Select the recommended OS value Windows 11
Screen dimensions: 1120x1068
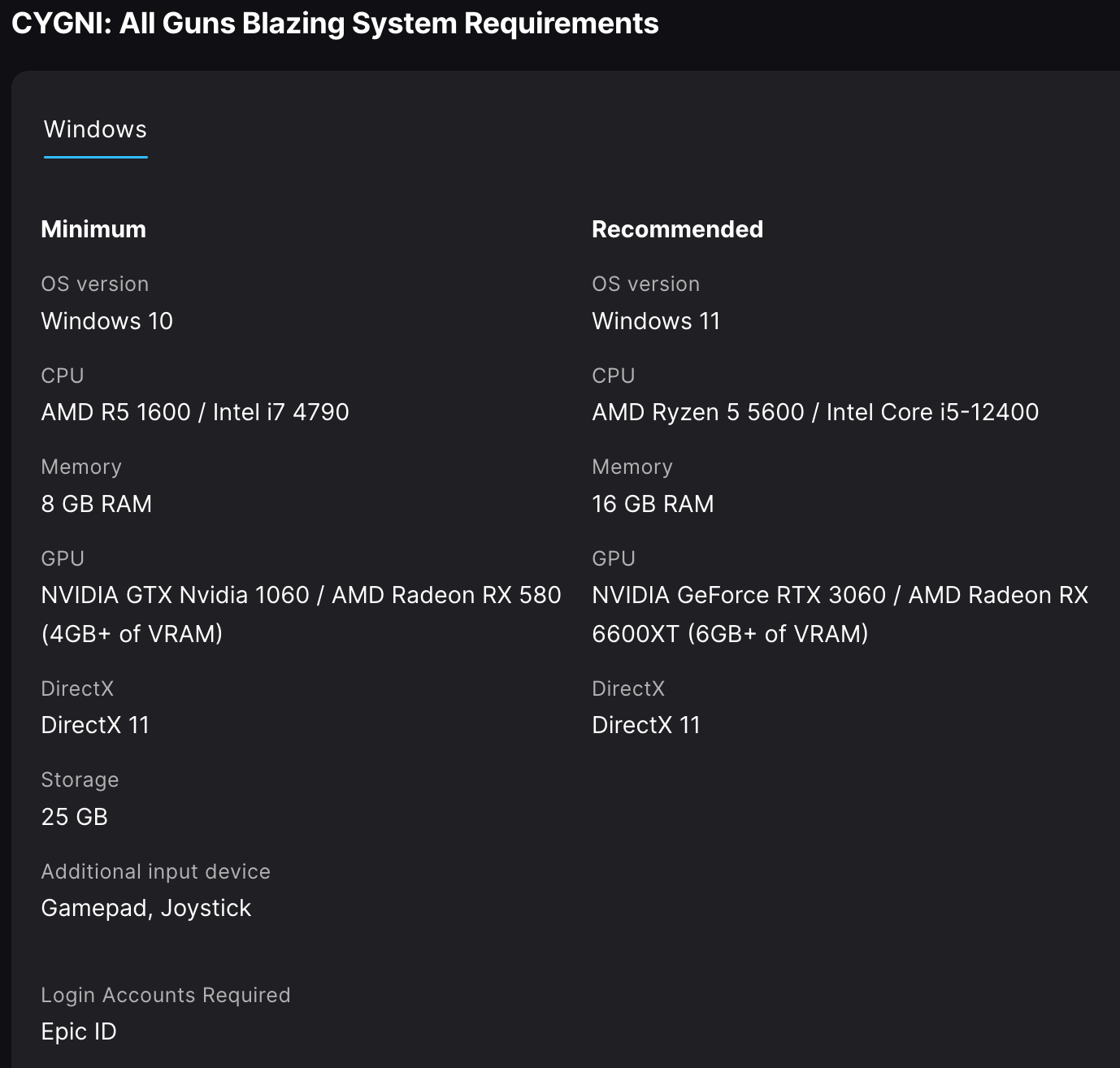tap(656, 321)
